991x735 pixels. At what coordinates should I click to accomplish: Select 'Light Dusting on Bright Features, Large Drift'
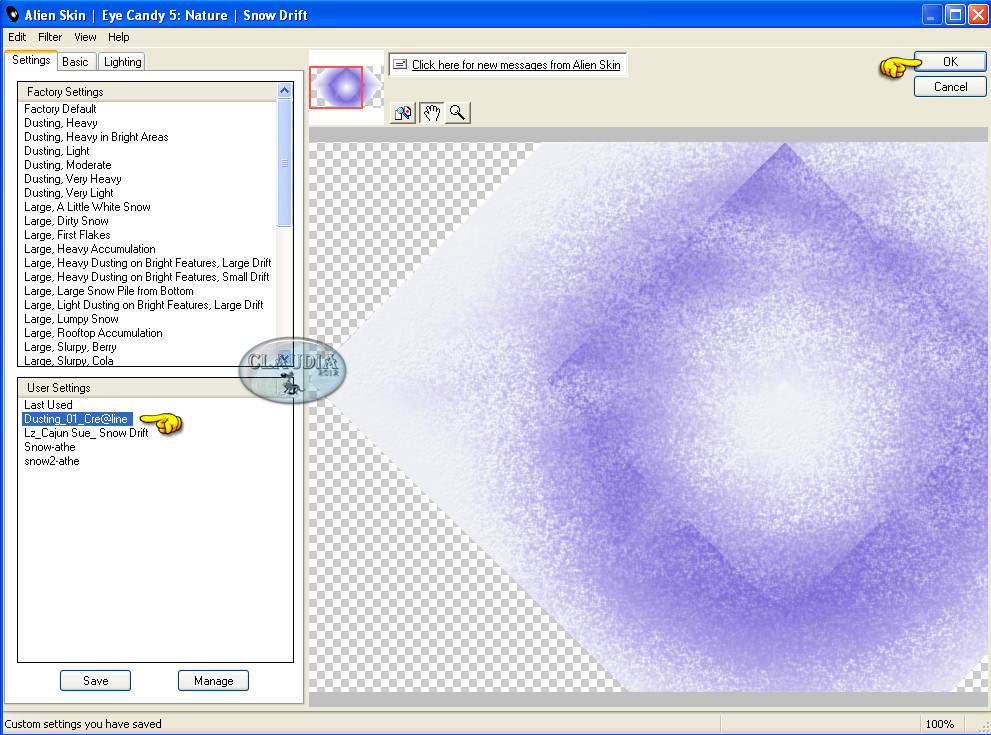143,305
